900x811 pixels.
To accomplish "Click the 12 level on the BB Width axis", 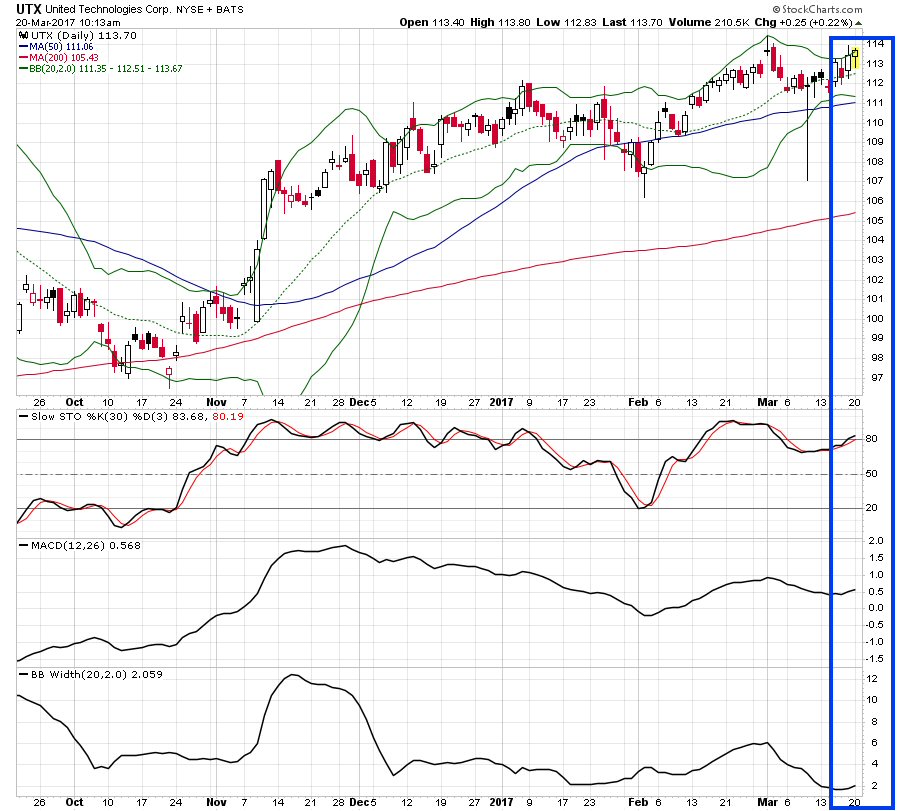I will click(x=872, y=678).
